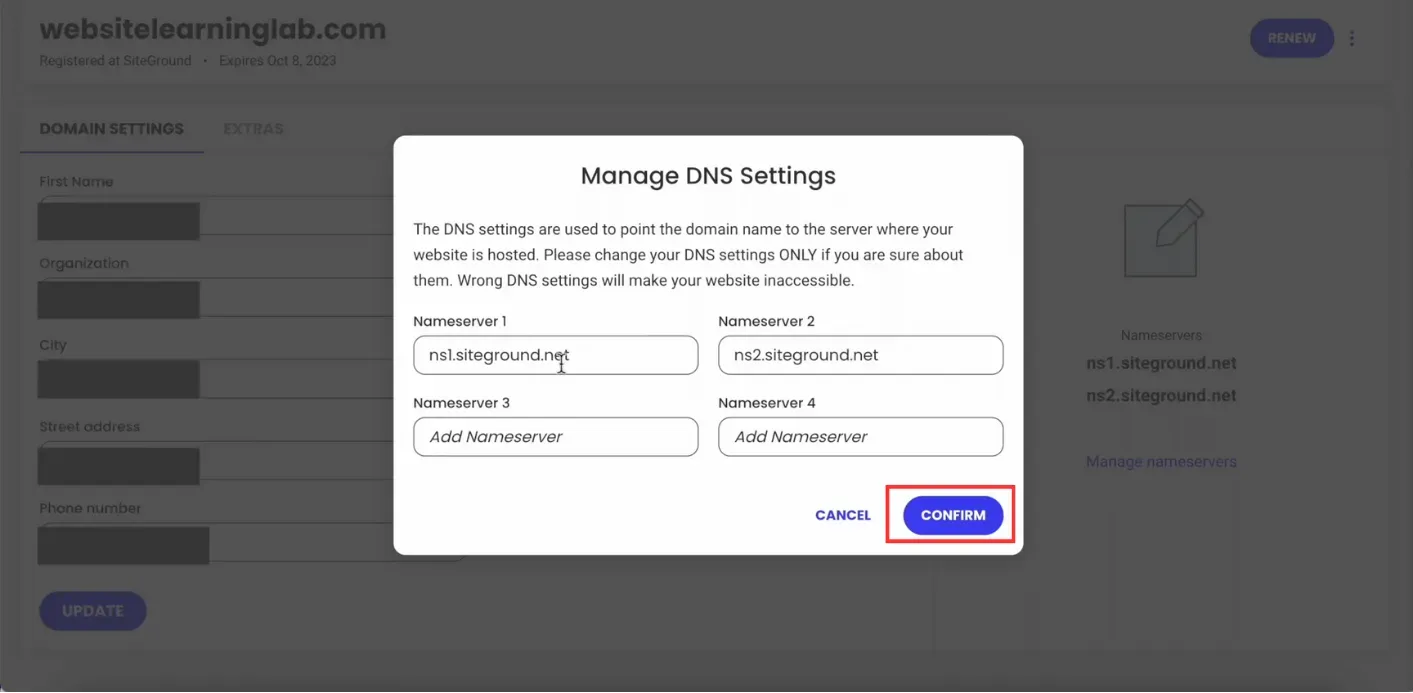
Task: Click the Registered at SiteGround text
Action: [x=115, y=61]
